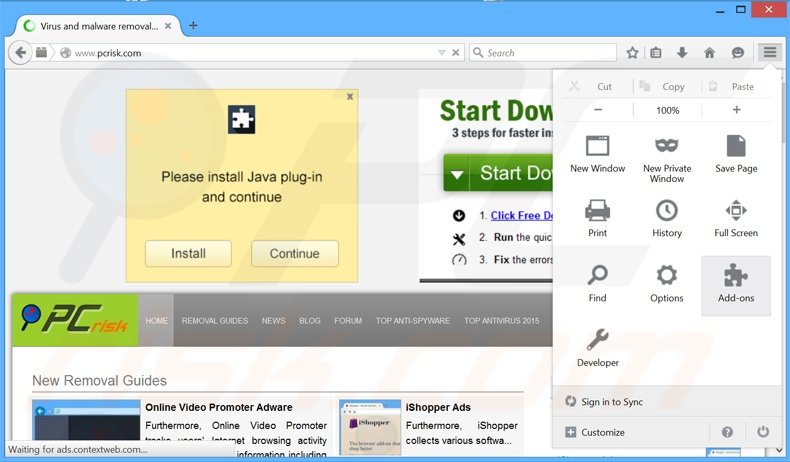Open the Removal Guides site menu
The height and width of the screenshot is (462, 790).
214,321
